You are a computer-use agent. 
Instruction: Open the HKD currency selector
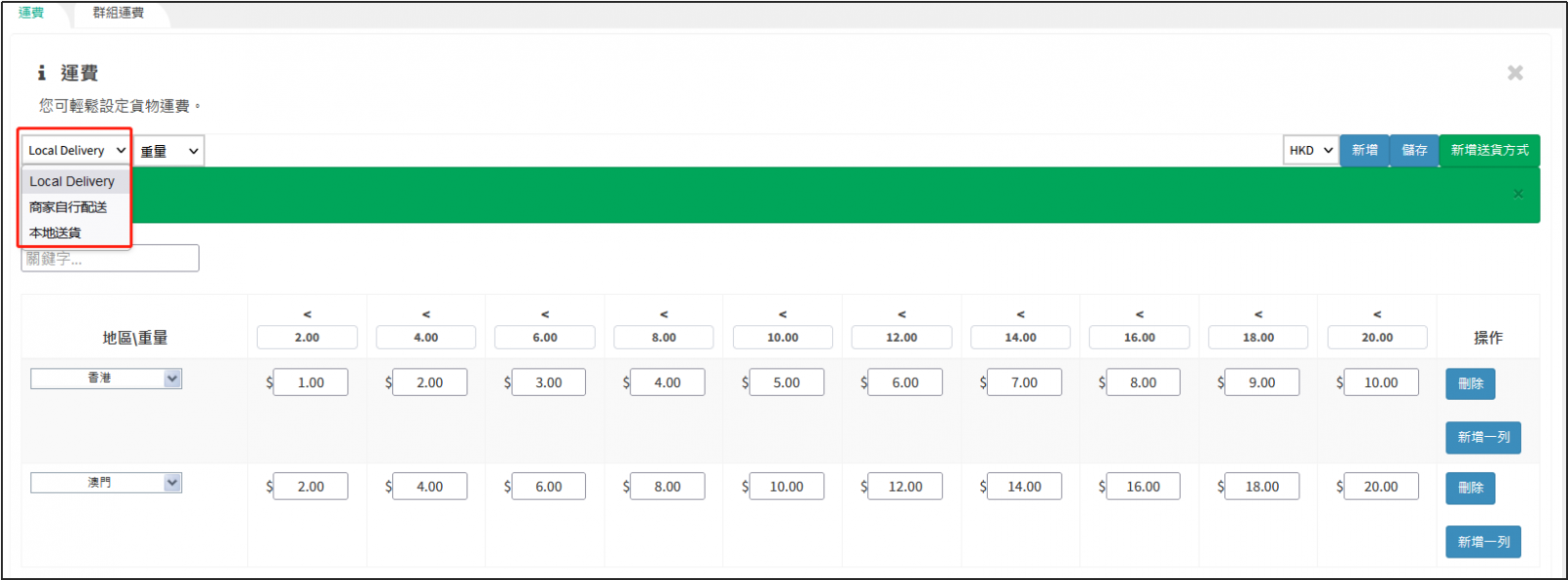1310,150
